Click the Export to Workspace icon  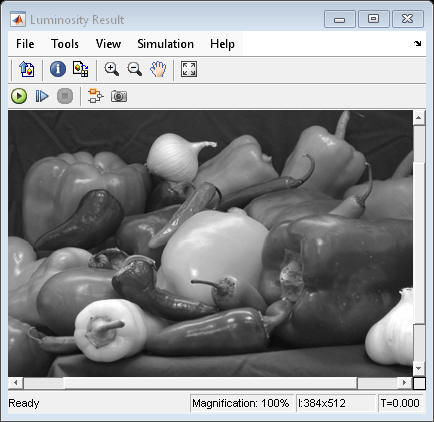tap(27, 69)
